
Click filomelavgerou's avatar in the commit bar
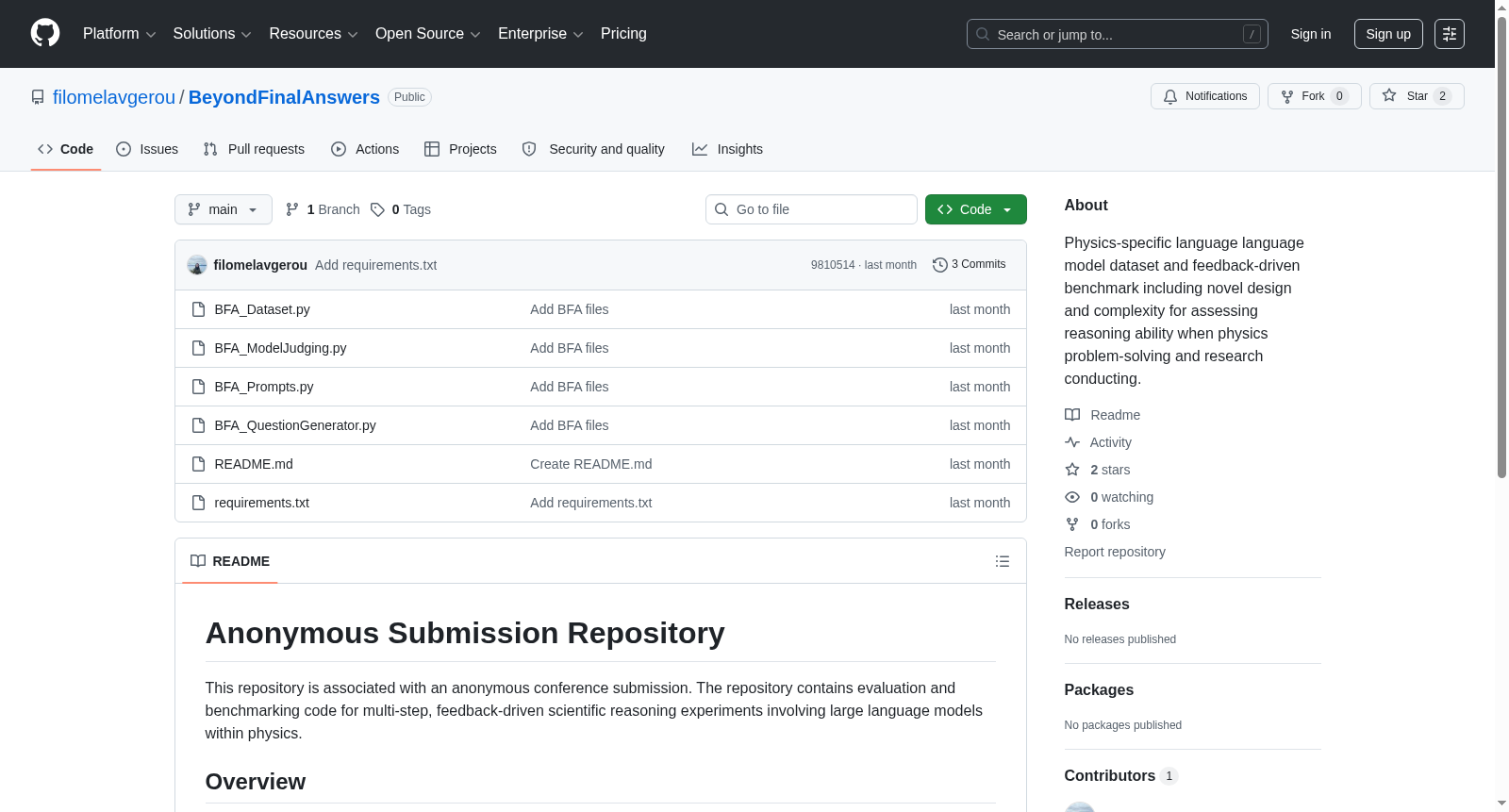point(197,265)
